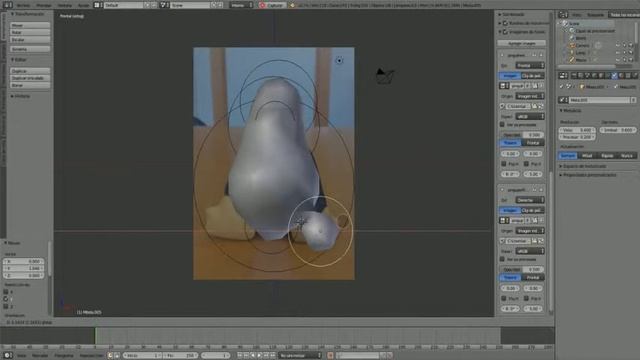Expand the Sombreado panel
Viewport: 640px width, 360px height.
coord(513,14)
